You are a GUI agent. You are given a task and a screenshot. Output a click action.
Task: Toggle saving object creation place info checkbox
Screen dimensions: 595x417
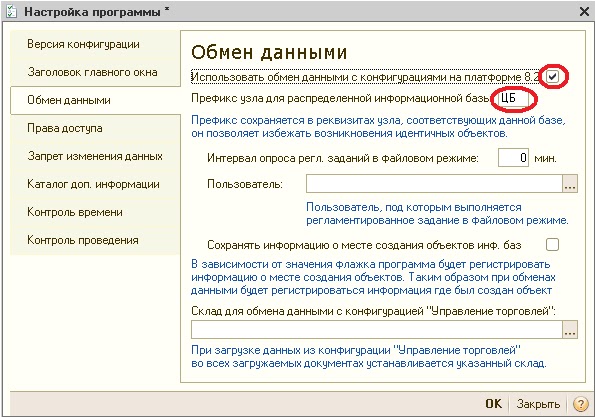click(x=552, y=245)
